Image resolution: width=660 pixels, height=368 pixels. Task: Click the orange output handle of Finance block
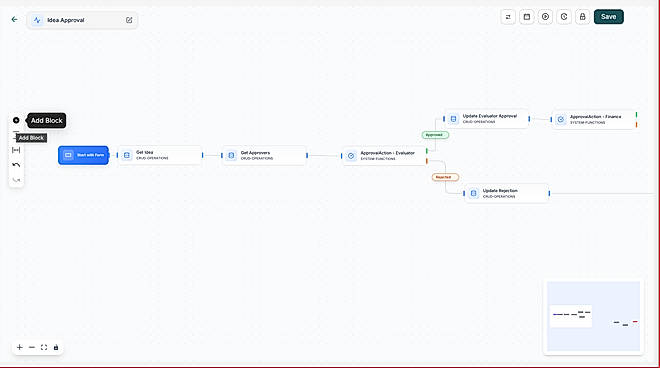coord(636,125)
